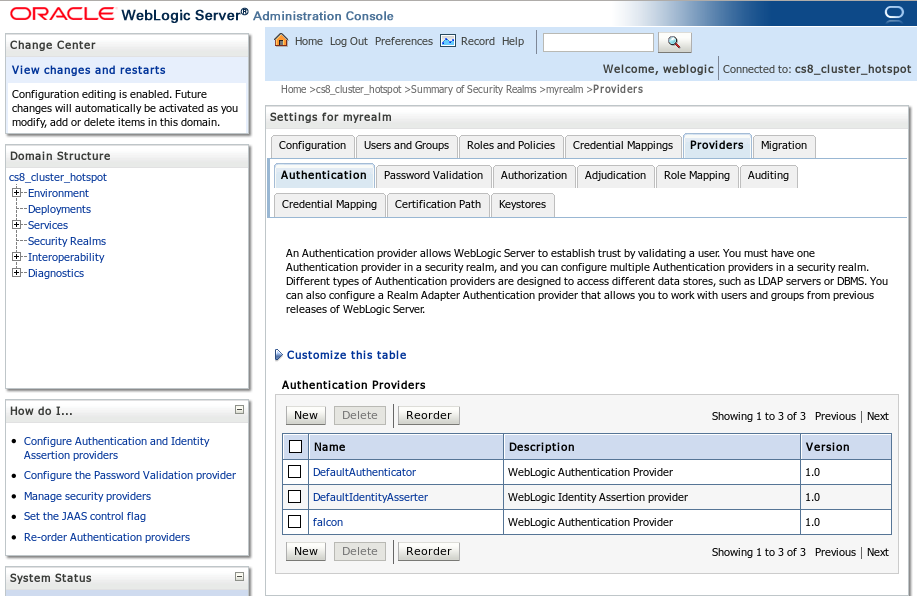Click the bottom New button
Viewport: 917px width, 596px height.
306,552
